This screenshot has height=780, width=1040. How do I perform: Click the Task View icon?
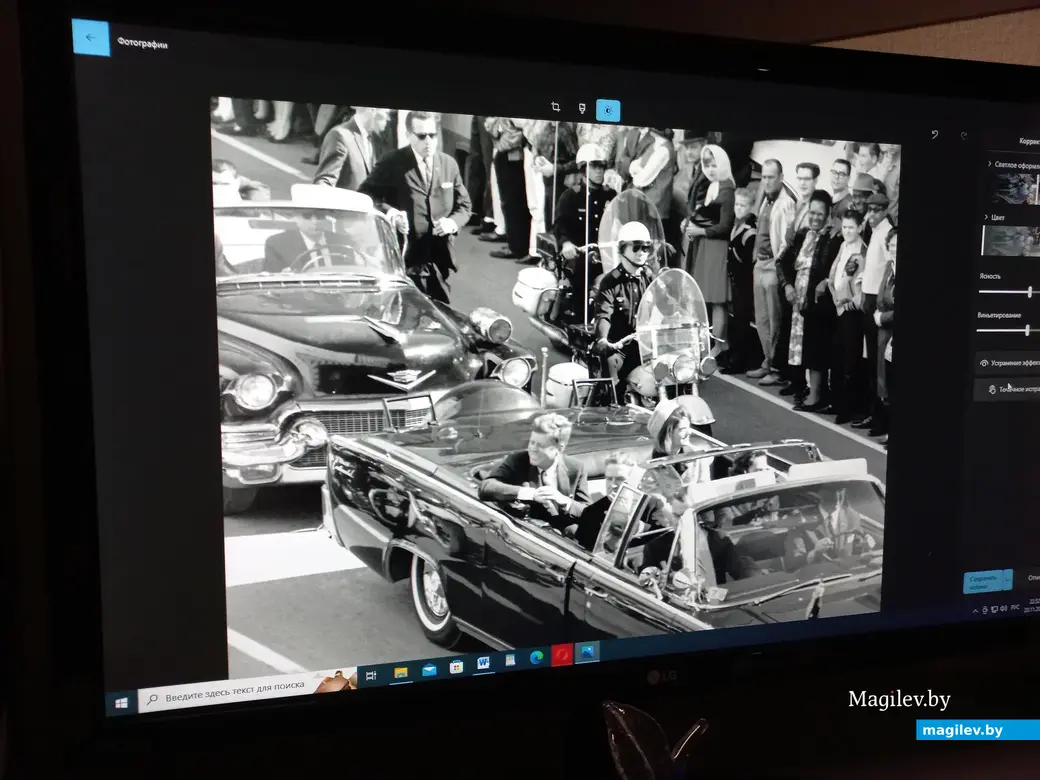371,675
